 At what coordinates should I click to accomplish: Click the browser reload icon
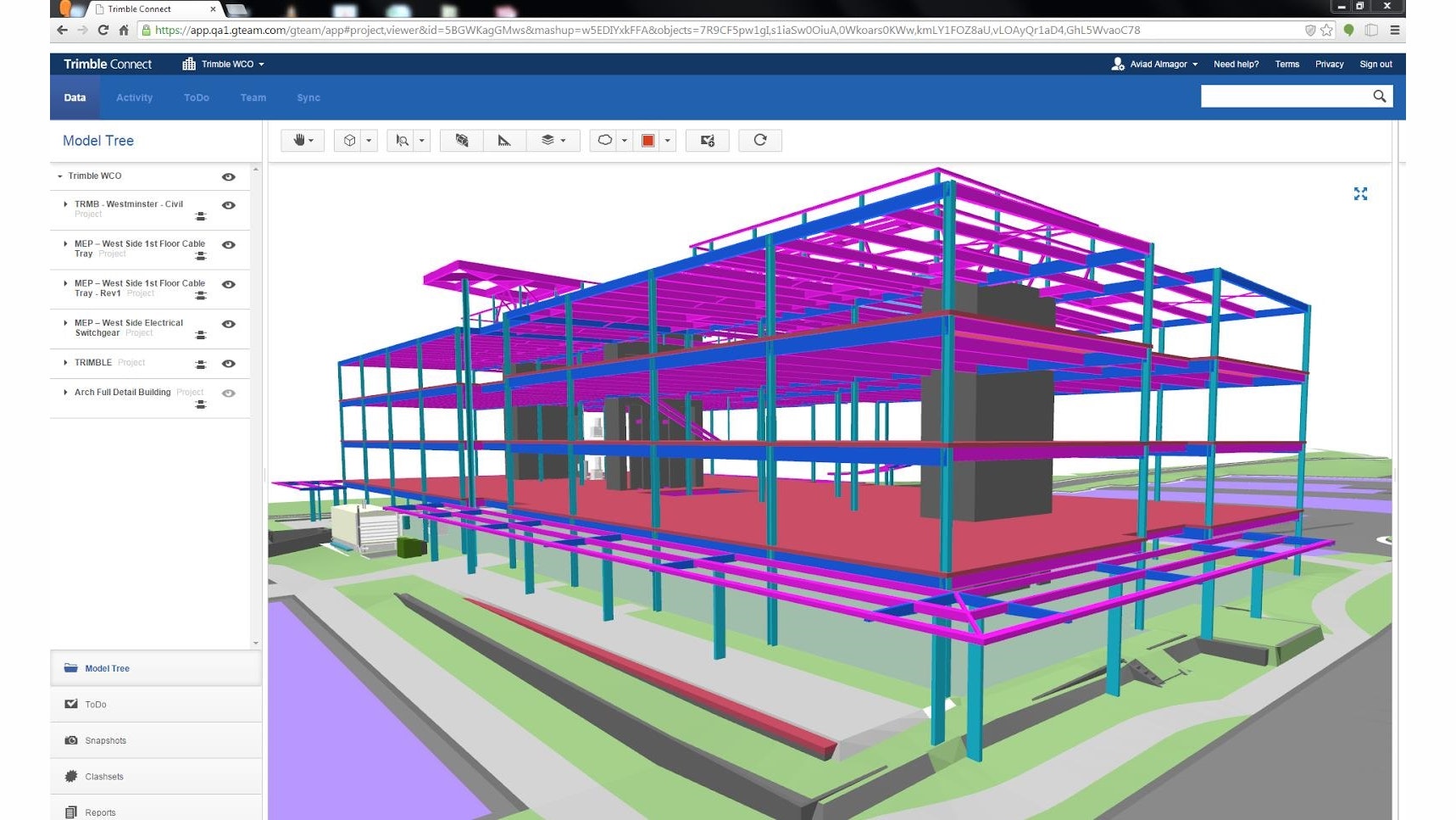pos(103,30)
